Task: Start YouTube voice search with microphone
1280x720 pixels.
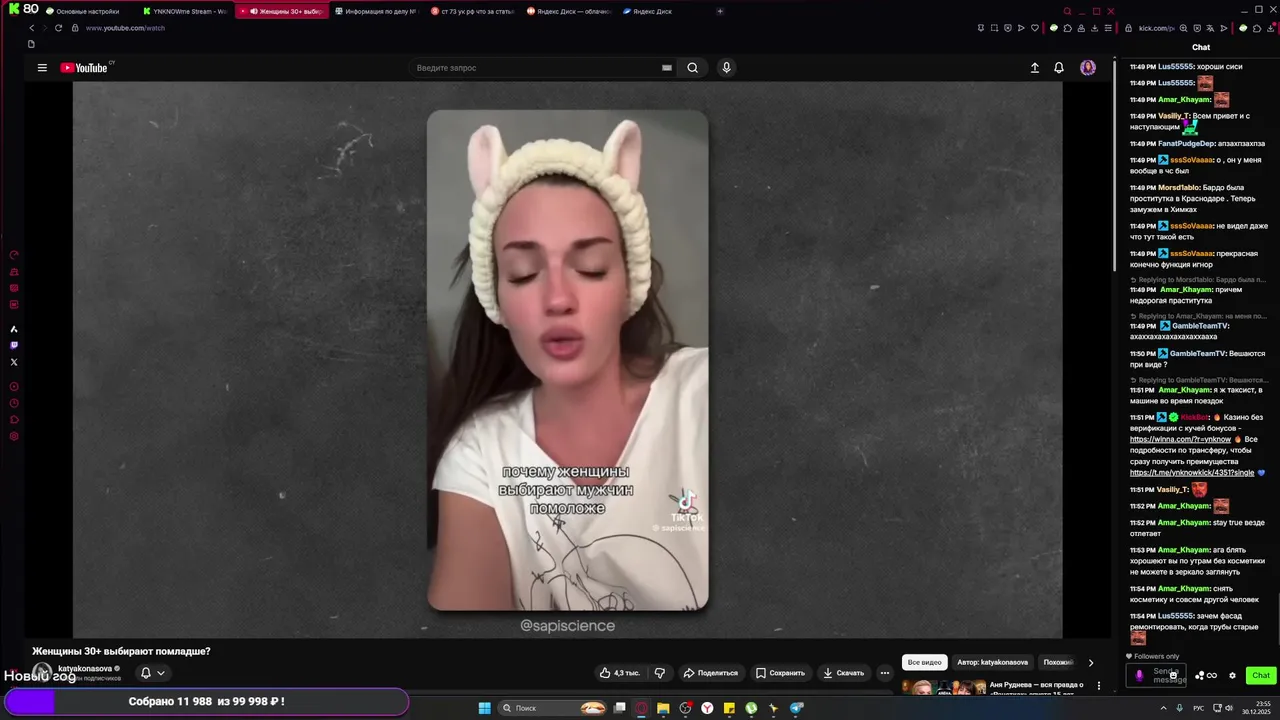Action: 726,68
